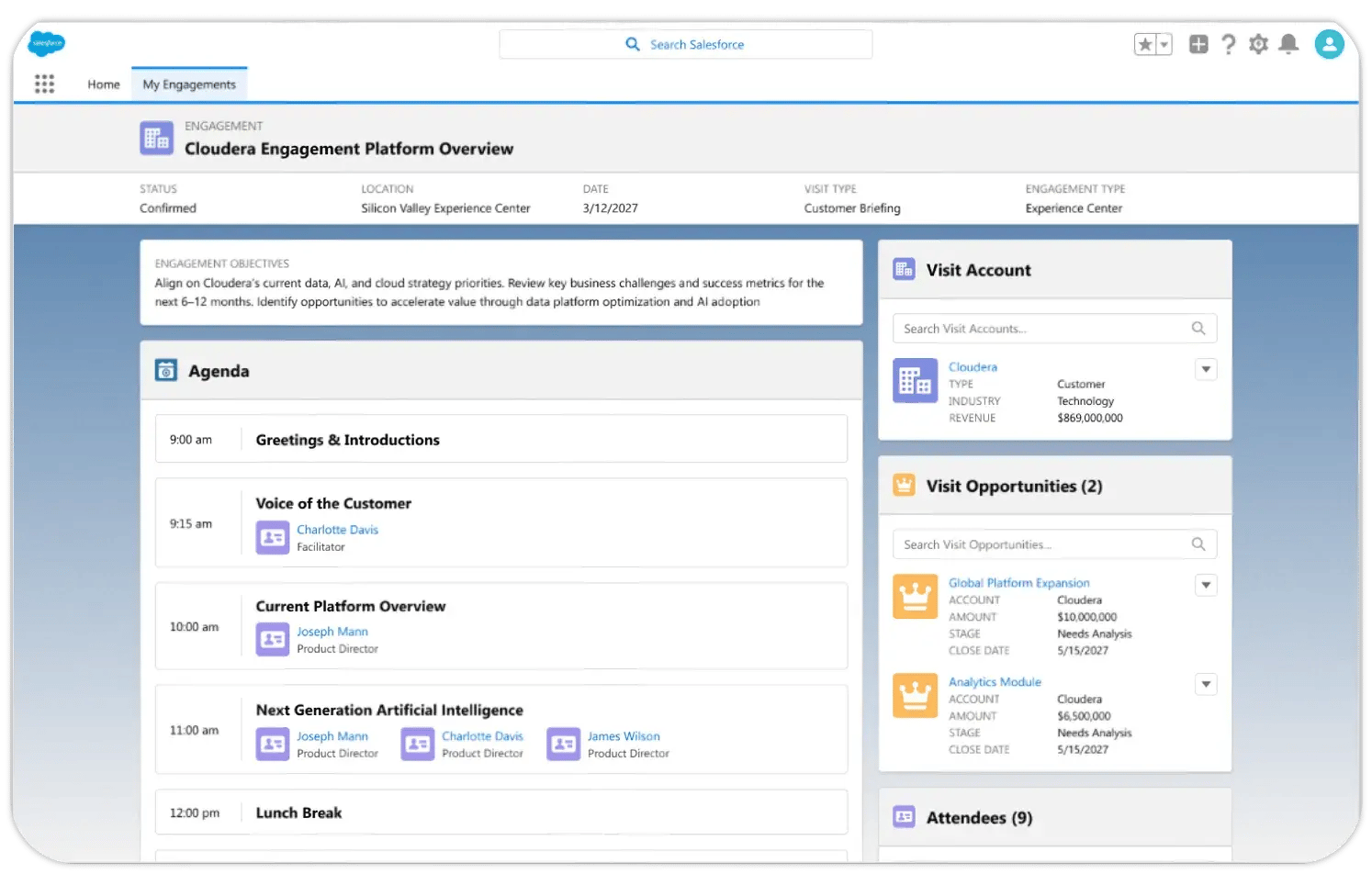This screenshot has width=1372, height=874.
Task: Click the Search Visit Opportunities field
Action: (1055, 544)
